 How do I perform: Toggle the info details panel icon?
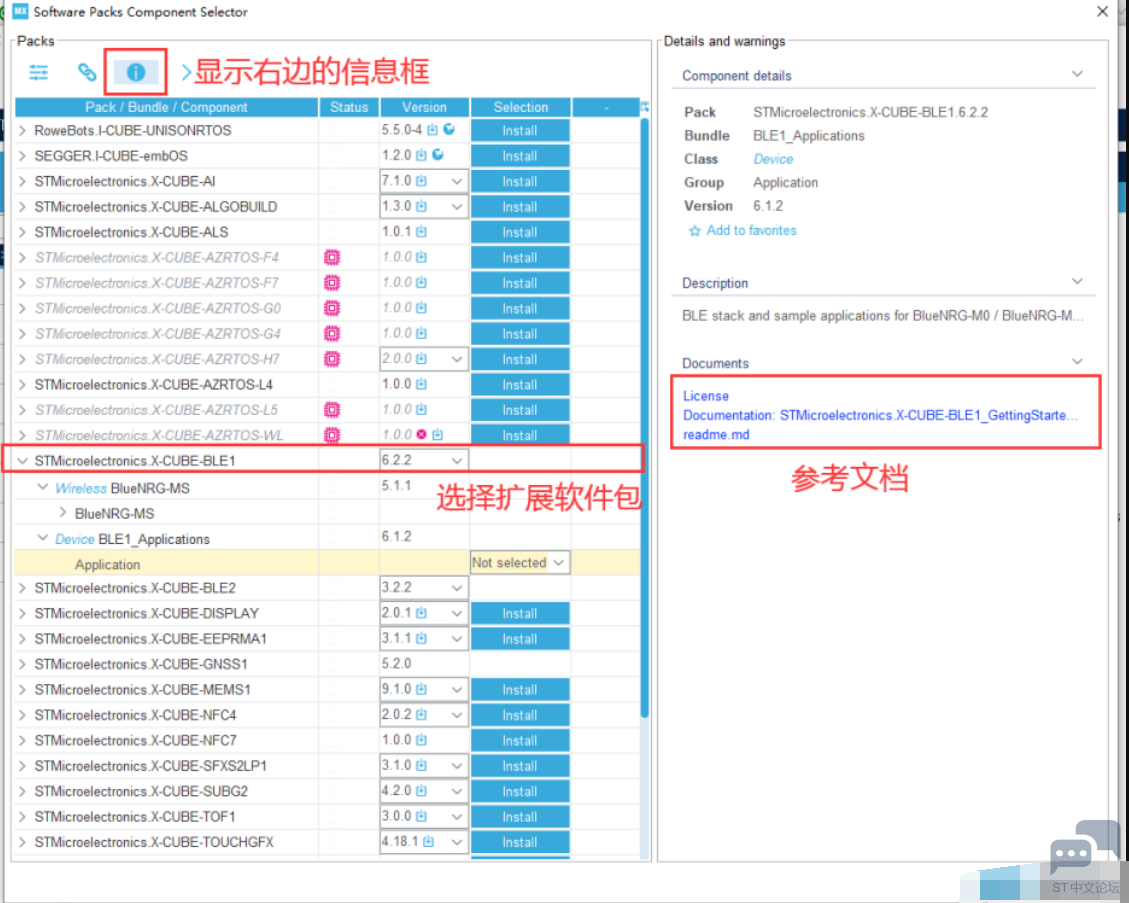coord(135,72)
